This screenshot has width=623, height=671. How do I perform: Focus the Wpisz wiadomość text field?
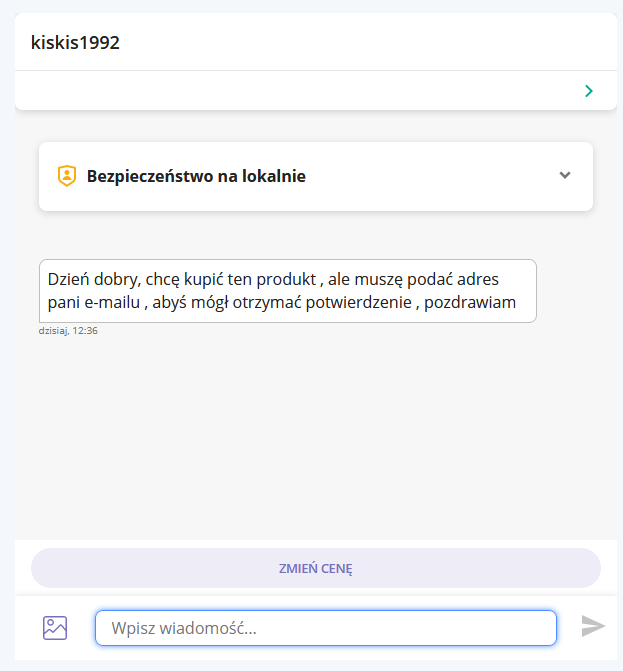coord(326,628)
